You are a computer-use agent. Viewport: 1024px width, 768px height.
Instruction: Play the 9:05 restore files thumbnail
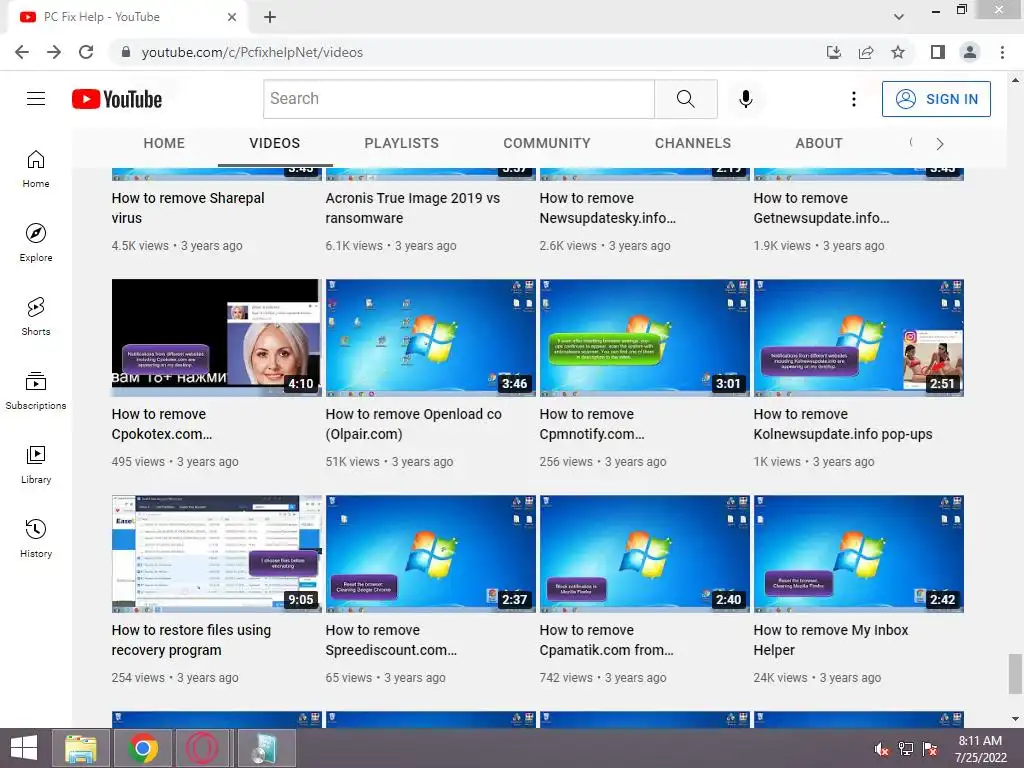(x=216, y=554)
